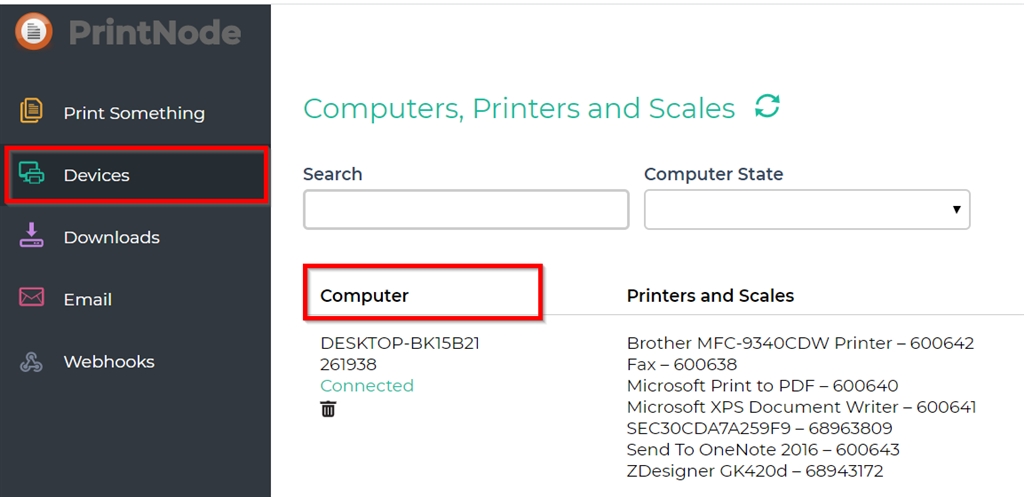Click the Webhooks icon in sidebar

click(x=31, y=362)
